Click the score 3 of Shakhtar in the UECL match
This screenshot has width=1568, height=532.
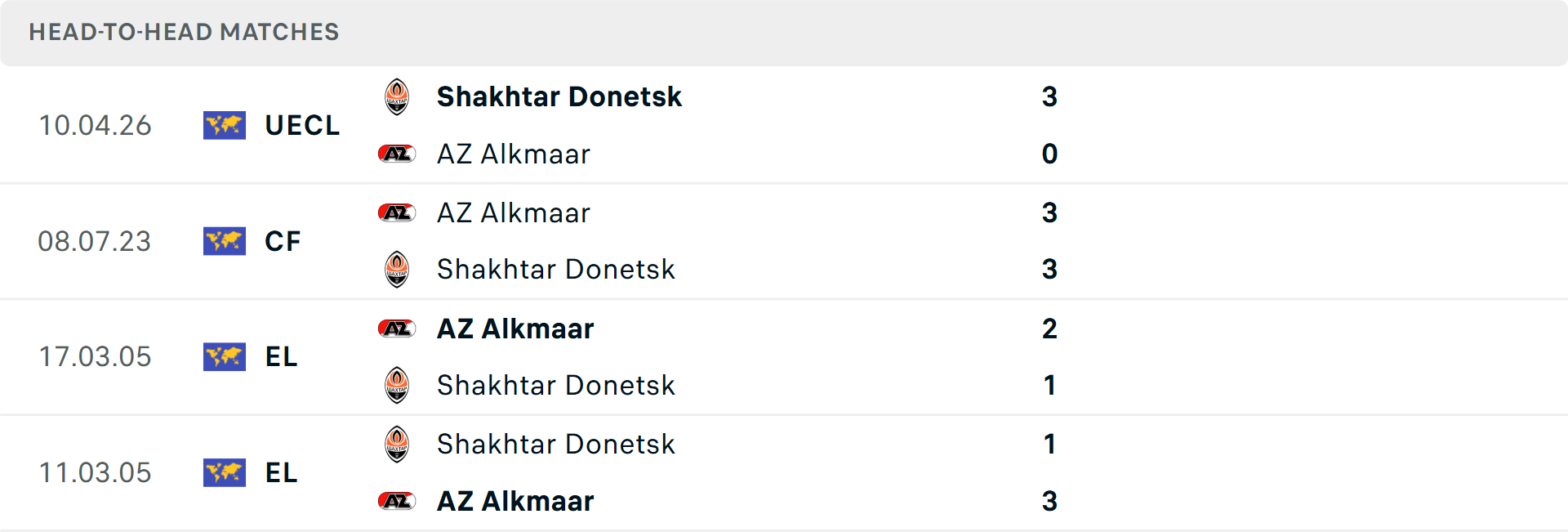click(1051, 96)
